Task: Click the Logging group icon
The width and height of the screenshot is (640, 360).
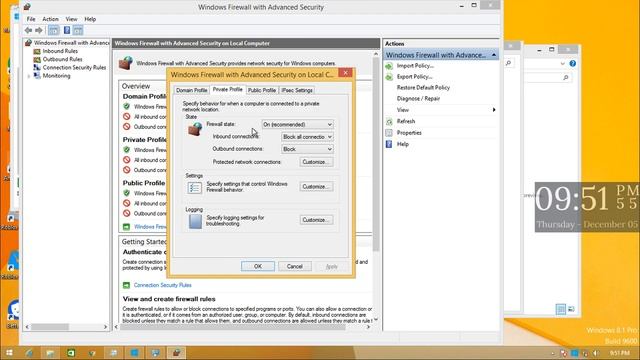Action: (x=195, y=221)
